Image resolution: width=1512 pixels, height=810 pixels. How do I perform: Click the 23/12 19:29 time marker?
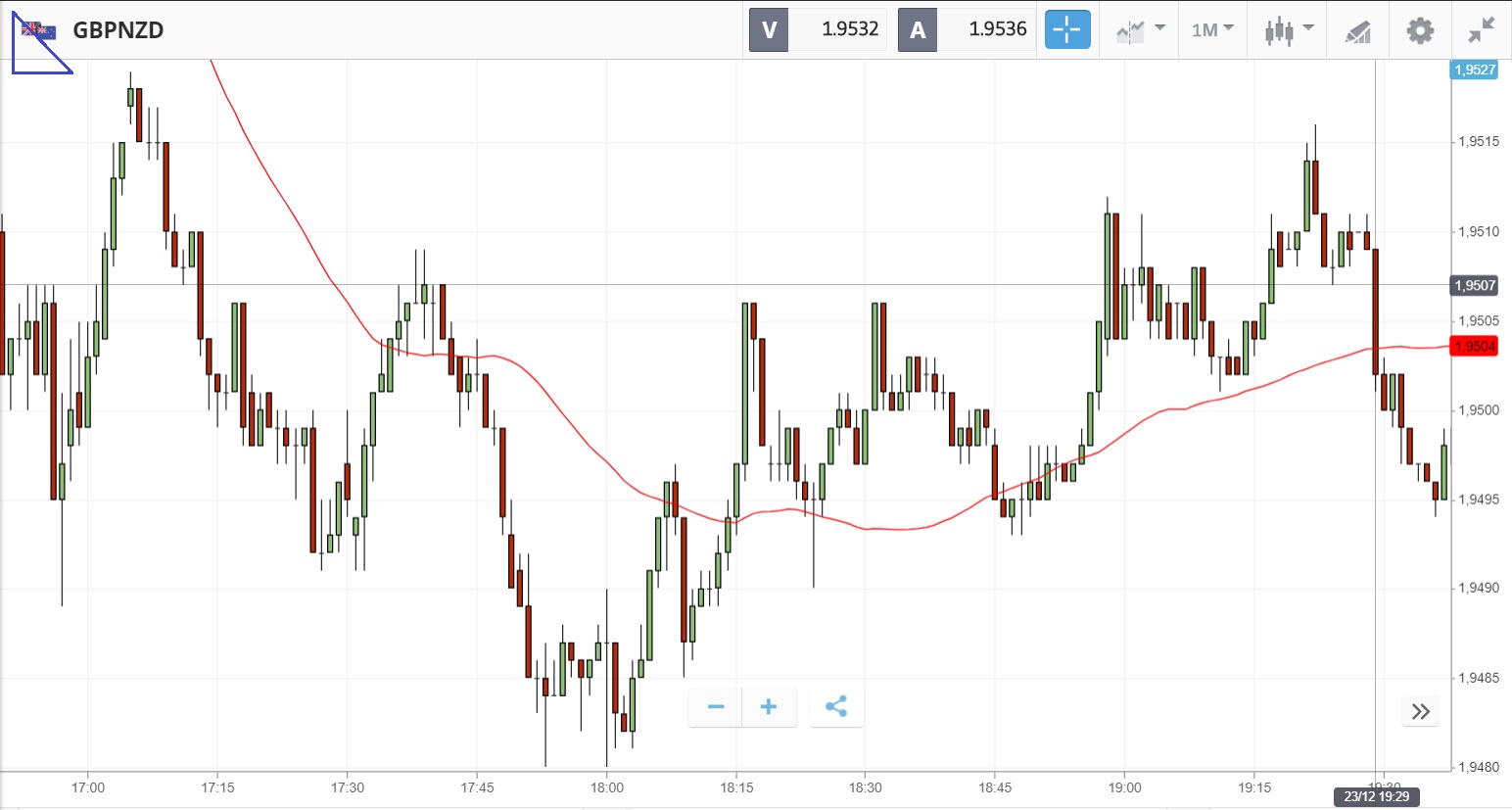click(x=1376, y=796)
